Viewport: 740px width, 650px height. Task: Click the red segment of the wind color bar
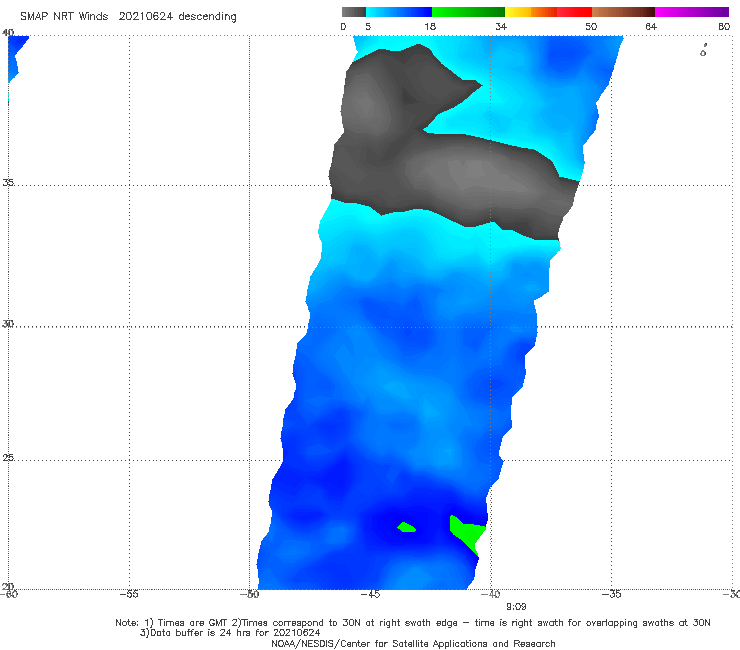pyautogui.click(x=574, y=12)
